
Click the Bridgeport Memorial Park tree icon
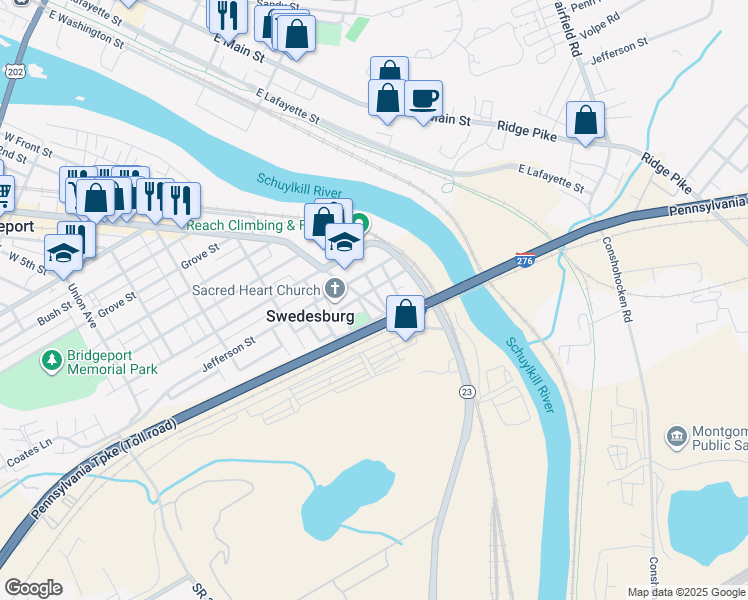[x=52, y=361]
